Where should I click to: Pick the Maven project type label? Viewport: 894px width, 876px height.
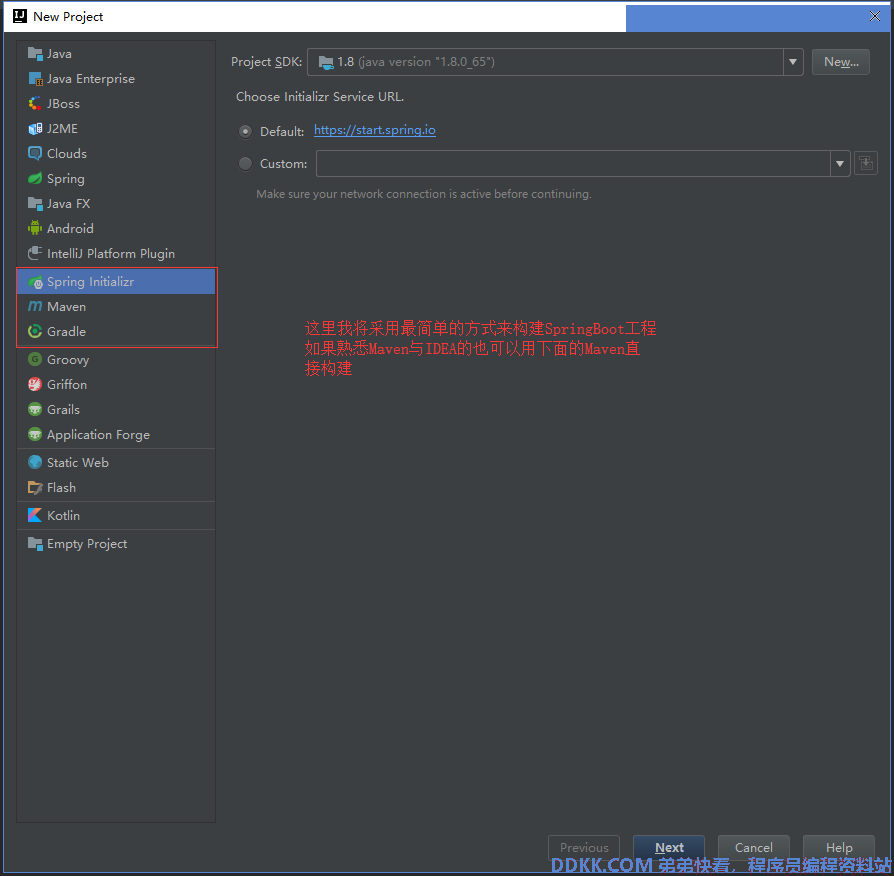coord(67,307)
